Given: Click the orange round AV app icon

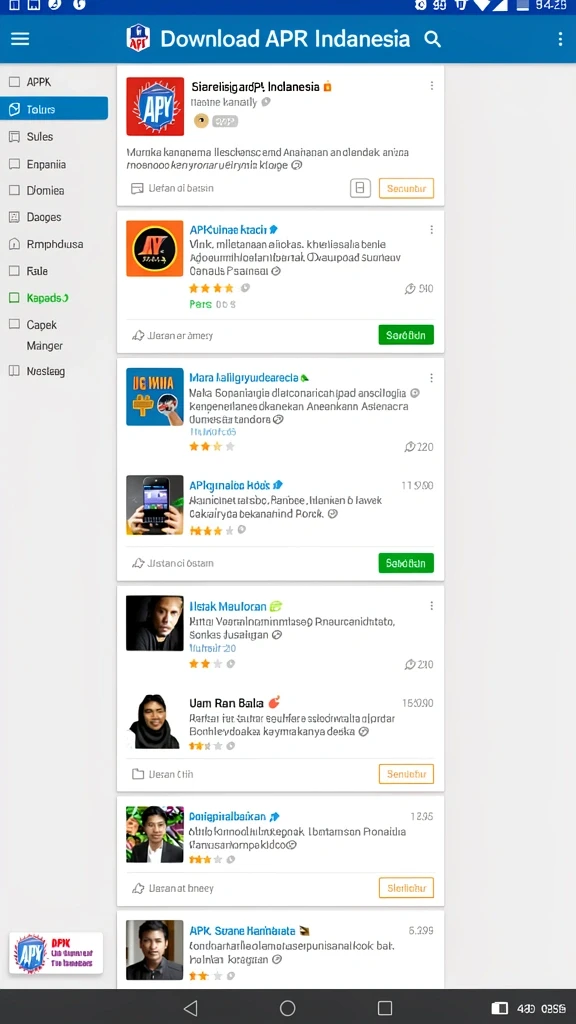Looking at the screenshot, I should pyautogui.click(x=155, y=248).
